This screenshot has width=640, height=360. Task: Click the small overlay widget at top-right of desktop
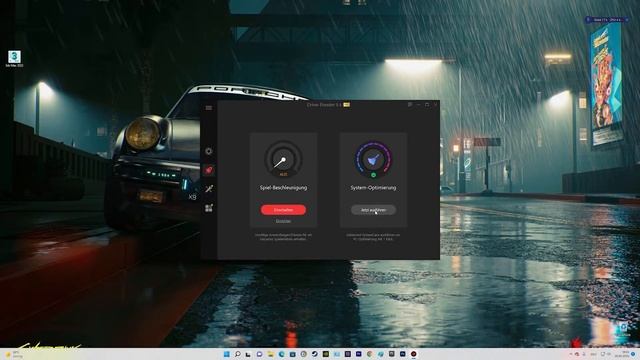pos(607,19)
